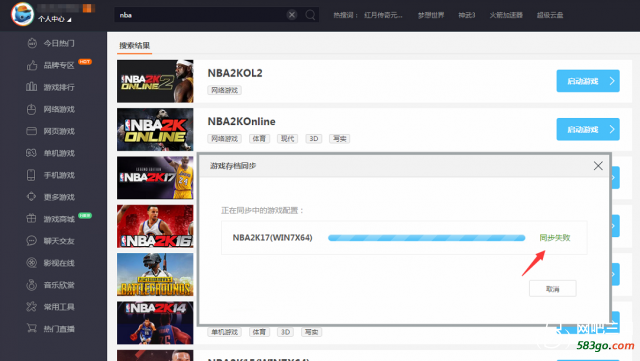Screen dimensions: 640x361
Task: Expand the 个人中心 dropdown
Action: (x=55, y=19)
